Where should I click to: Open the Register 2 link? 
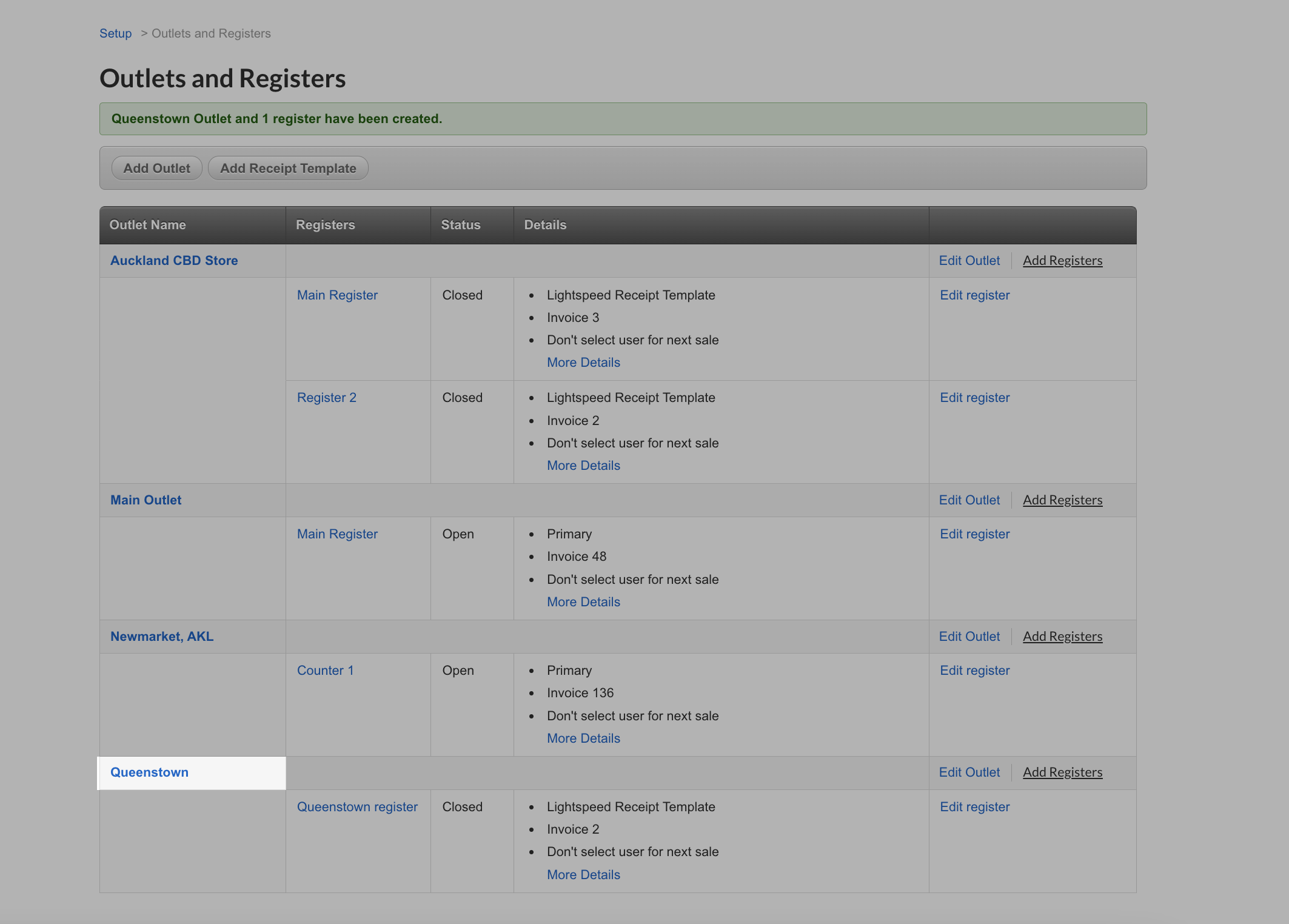pos(326,398)
